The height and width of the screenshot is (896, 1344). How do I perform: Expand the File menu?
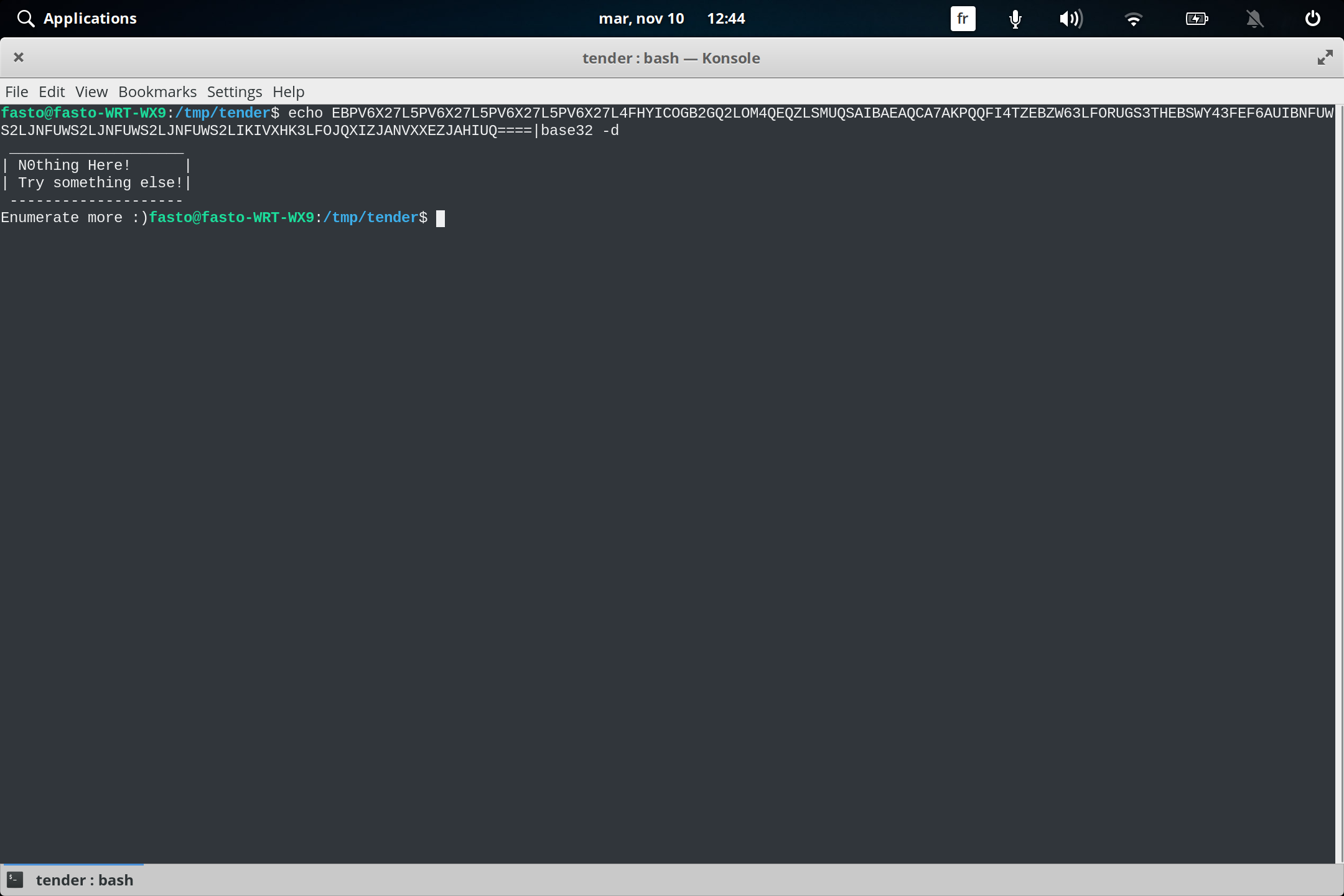point(16,91)
